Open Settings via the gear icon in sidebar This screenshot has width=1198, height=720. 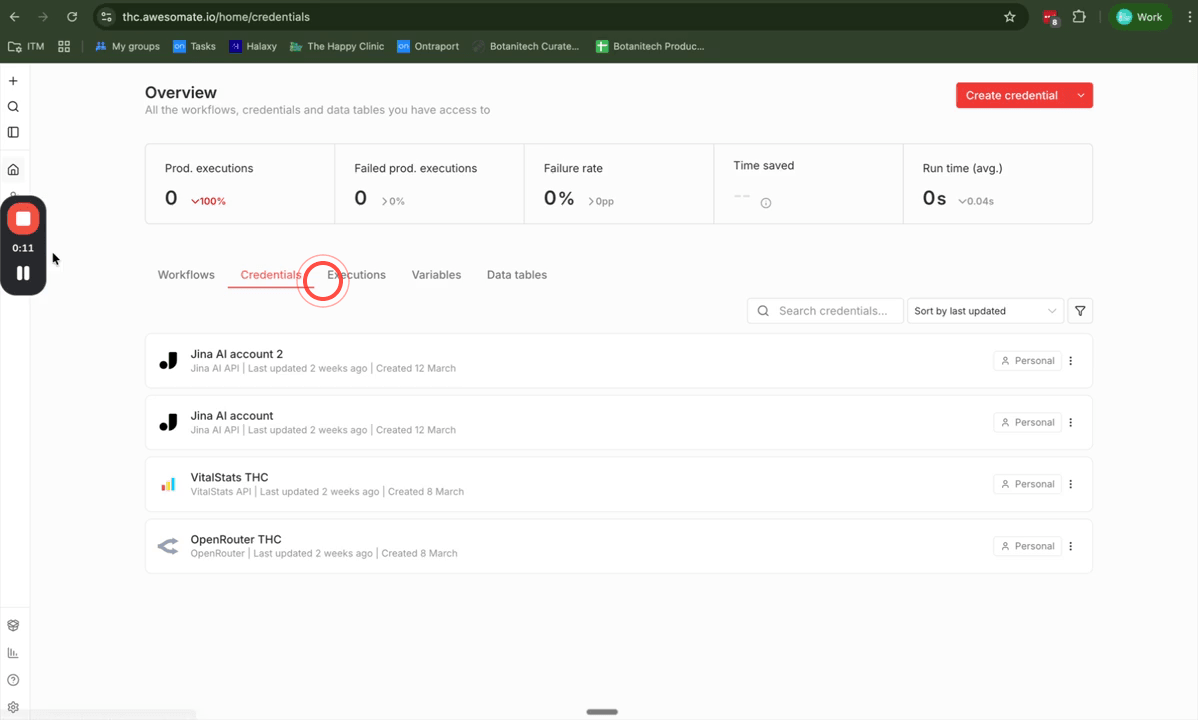click(x=13, y=706)
